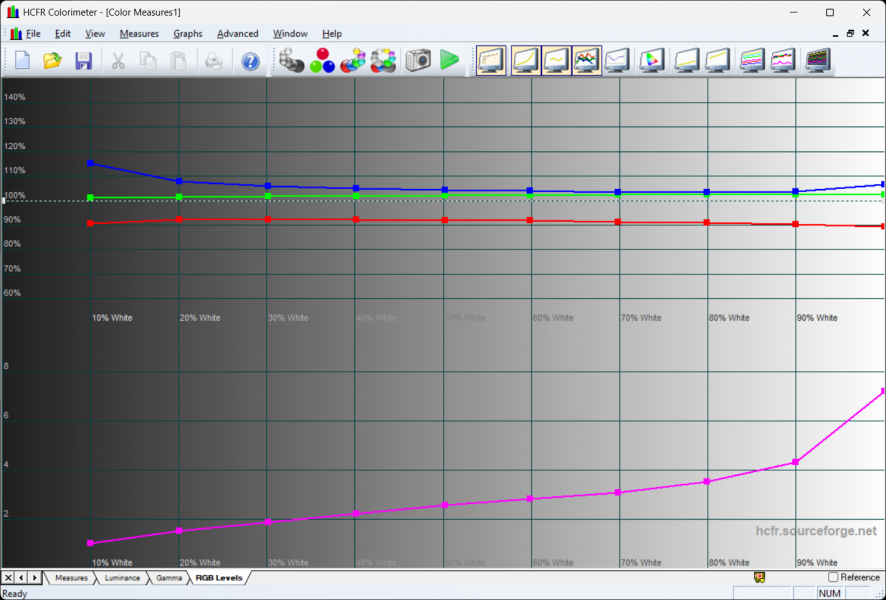This screenshot has height=600, width=886.
Task: Open a file with the folder icon
Action: click(x=52, y=61)
